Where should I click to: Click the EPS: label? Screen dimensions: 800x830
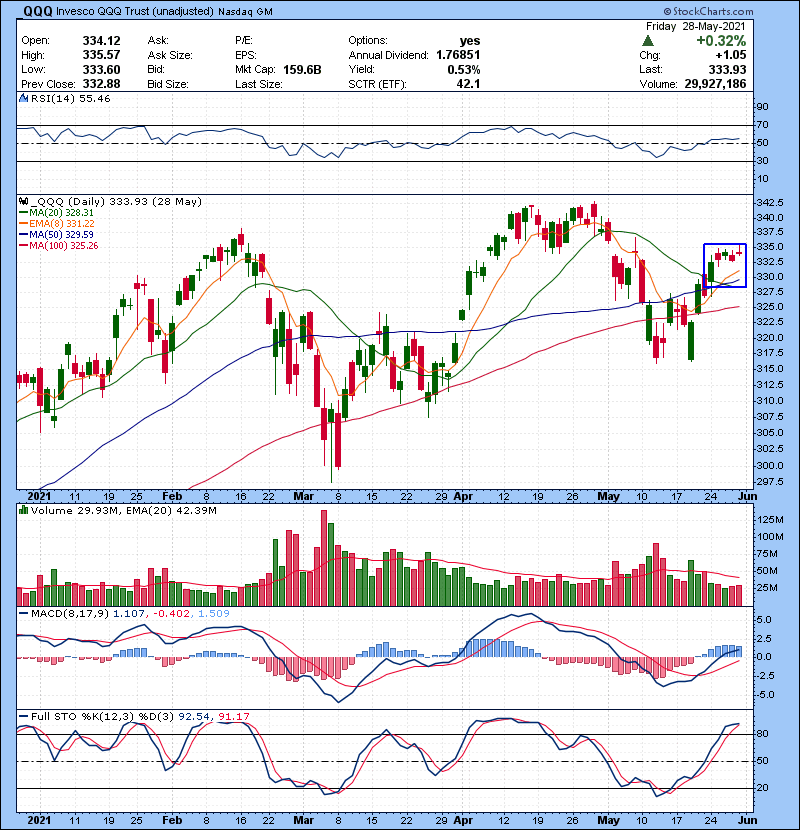tap(246, 55)
